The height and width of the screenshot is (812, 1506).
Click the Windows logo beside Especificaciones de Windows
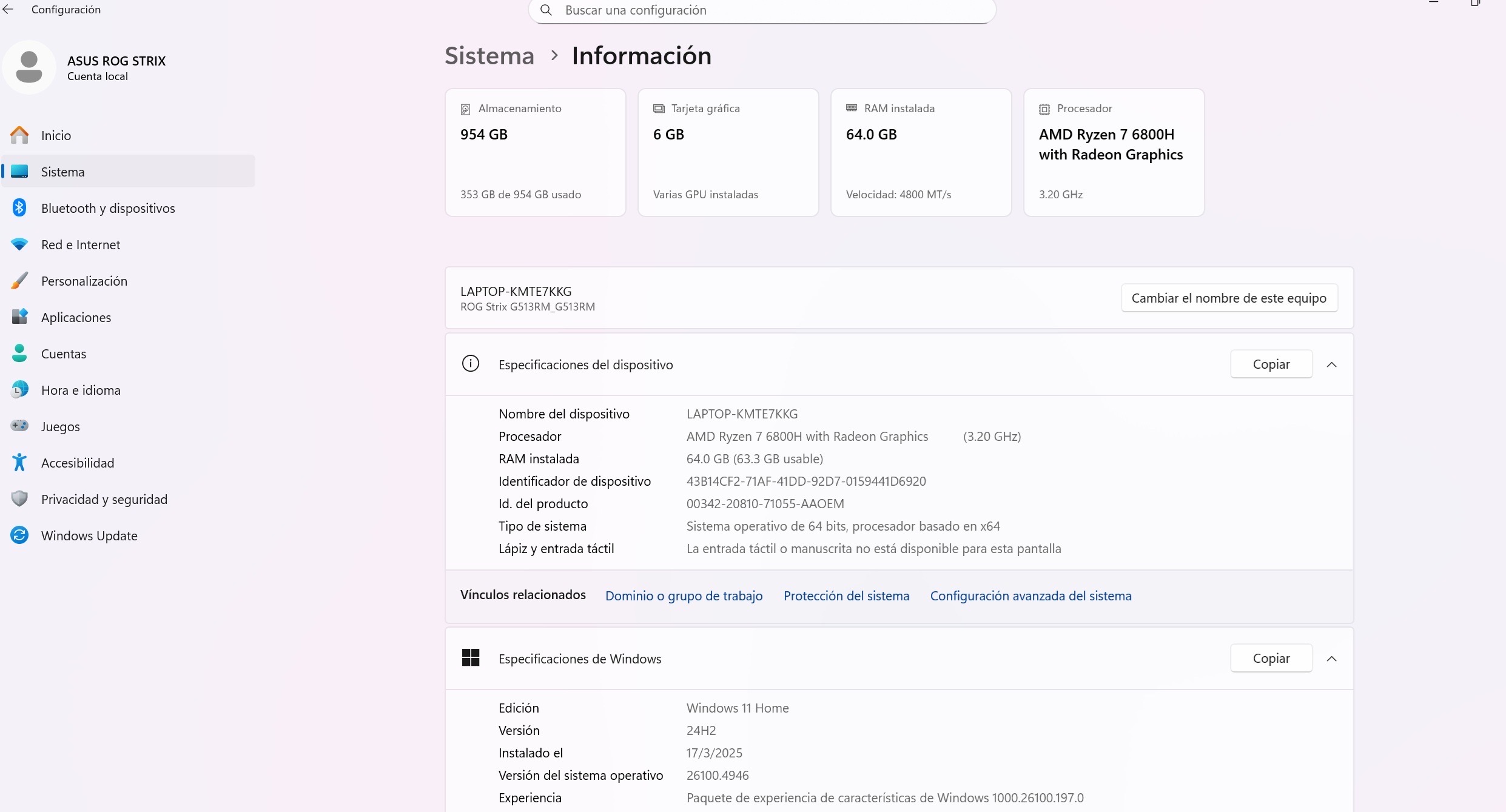(471, 657)
